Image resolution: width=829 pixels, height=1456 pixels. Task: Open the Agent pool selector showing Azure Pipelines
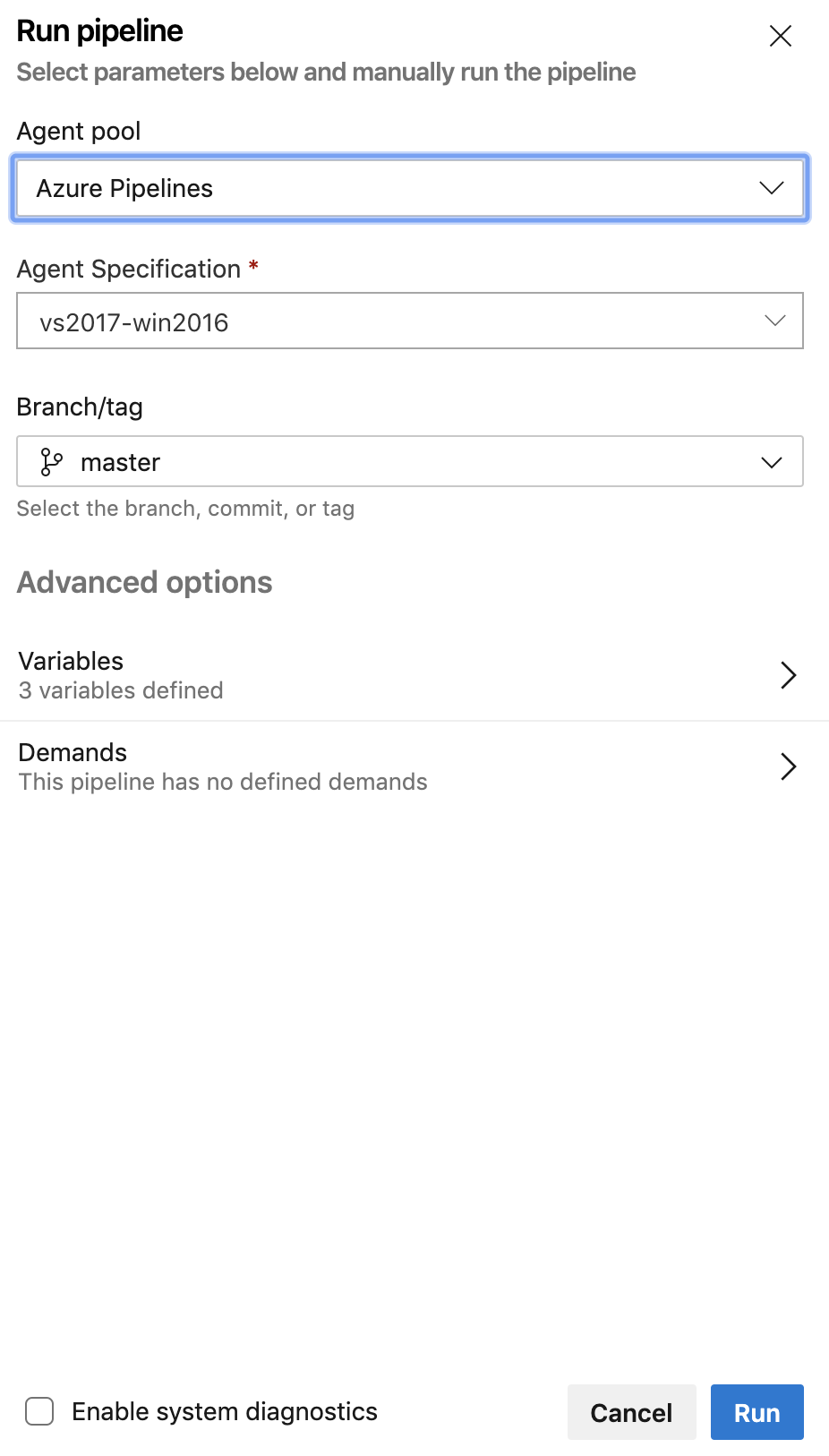pyautogui.click(x=410, y=188)
